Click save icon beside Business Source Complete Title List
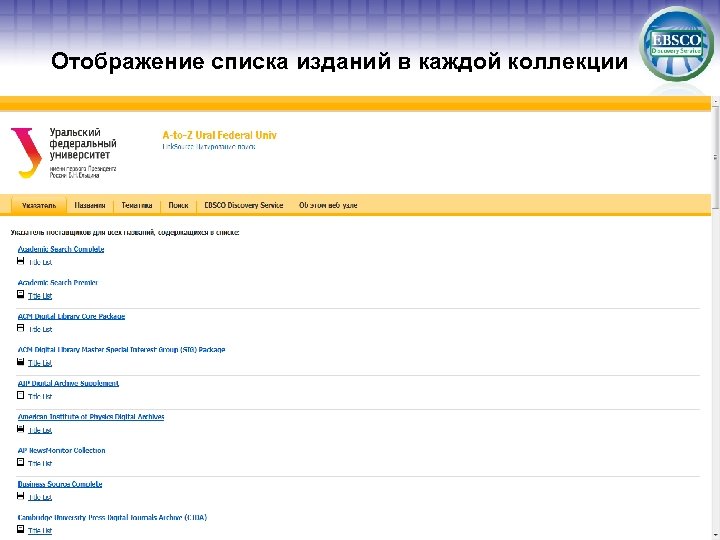 [21, 496]
